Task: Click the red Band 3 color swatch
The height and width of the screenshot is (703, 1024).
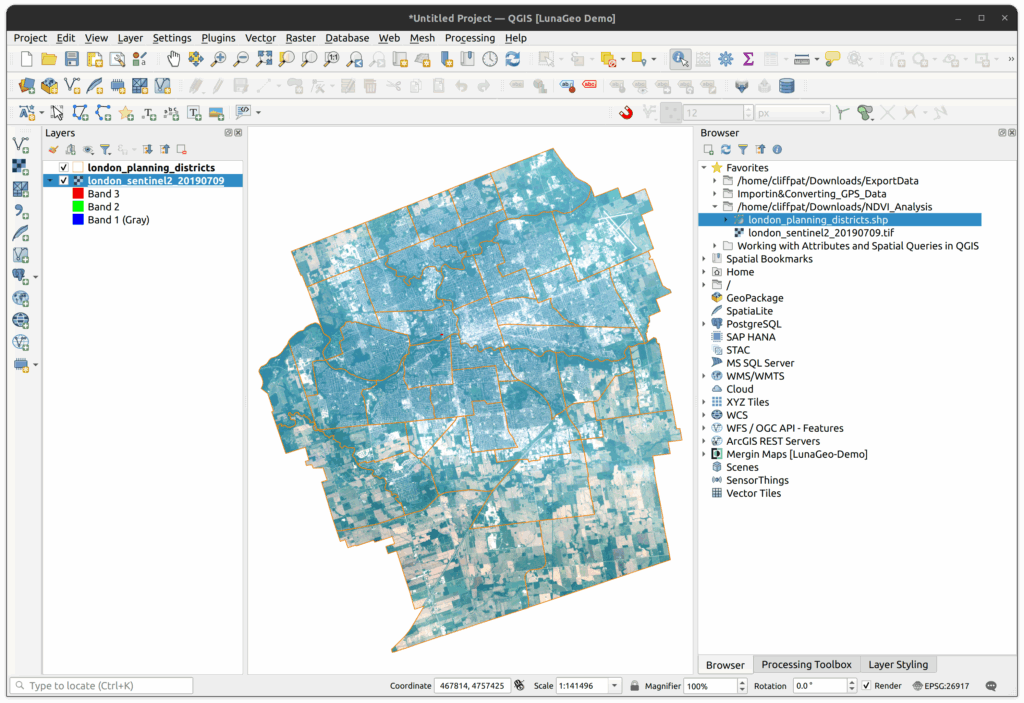Action: click(x=78, y=194)
